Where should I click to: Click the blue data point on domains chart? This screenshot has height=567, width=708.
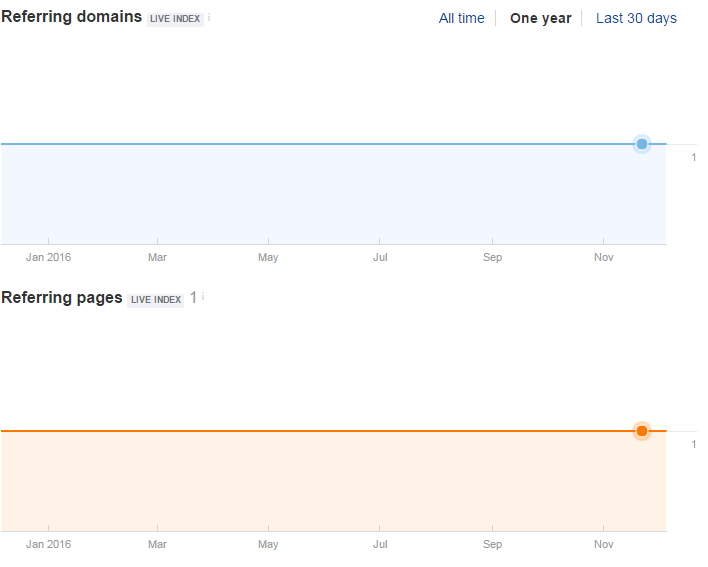642,144
